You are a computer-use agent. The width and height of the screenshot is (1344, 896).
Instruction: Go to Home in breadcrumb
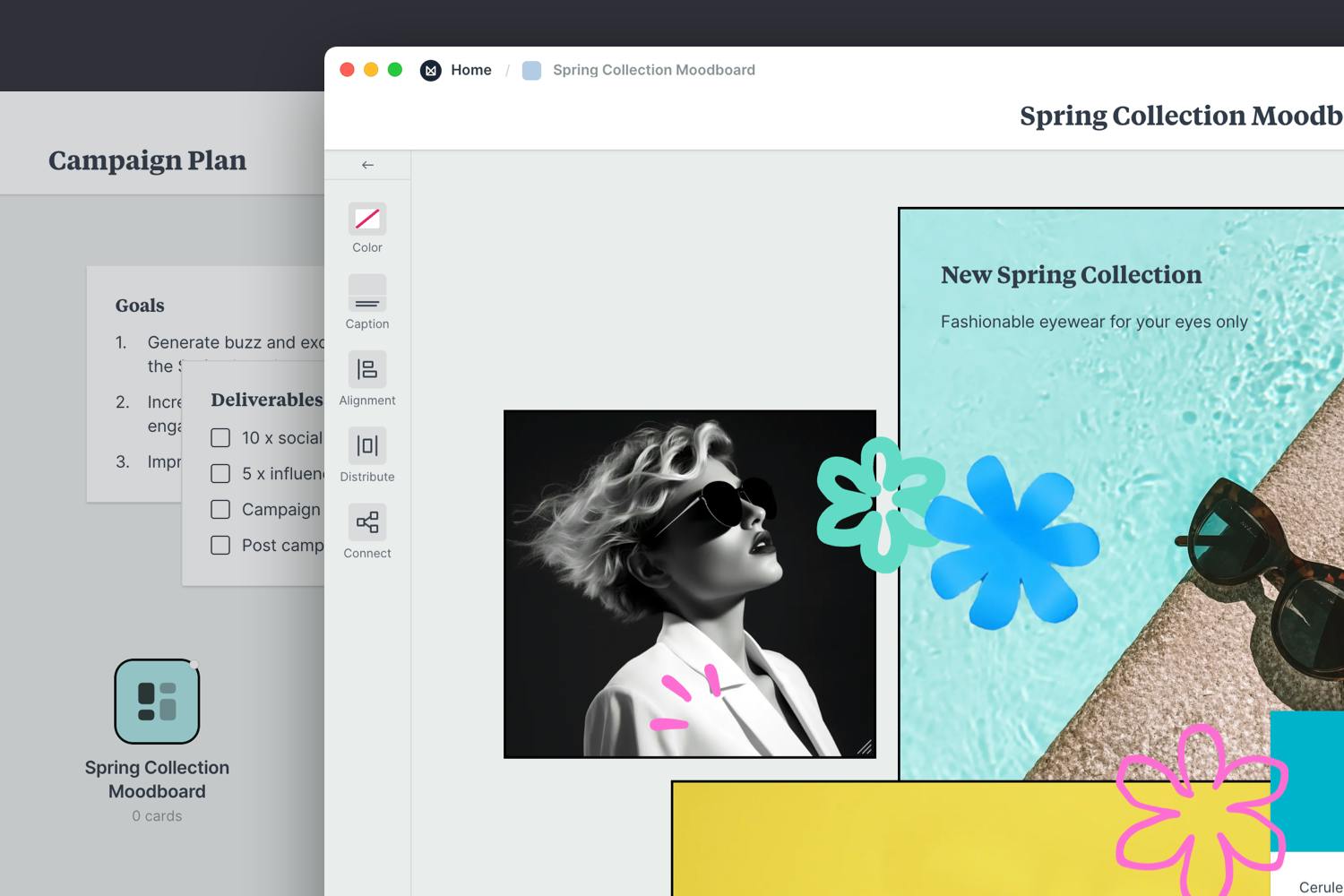click(471, 70)
